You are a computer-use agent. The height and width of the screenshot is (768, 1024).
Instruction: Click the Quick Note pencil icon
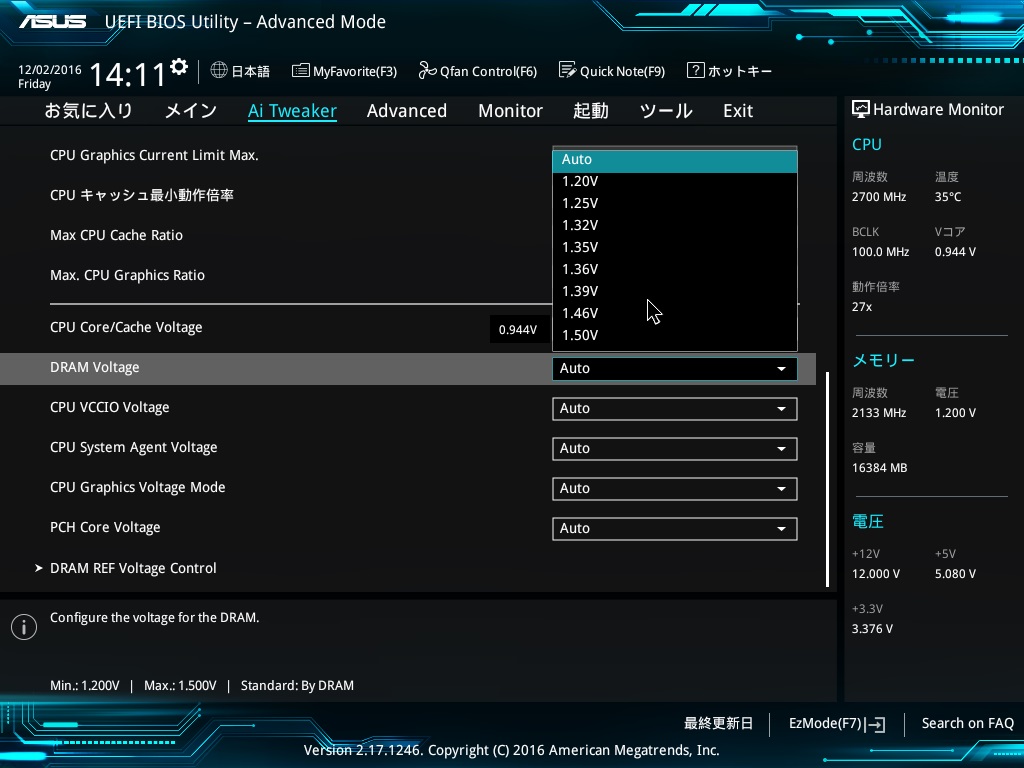point(567,70)
